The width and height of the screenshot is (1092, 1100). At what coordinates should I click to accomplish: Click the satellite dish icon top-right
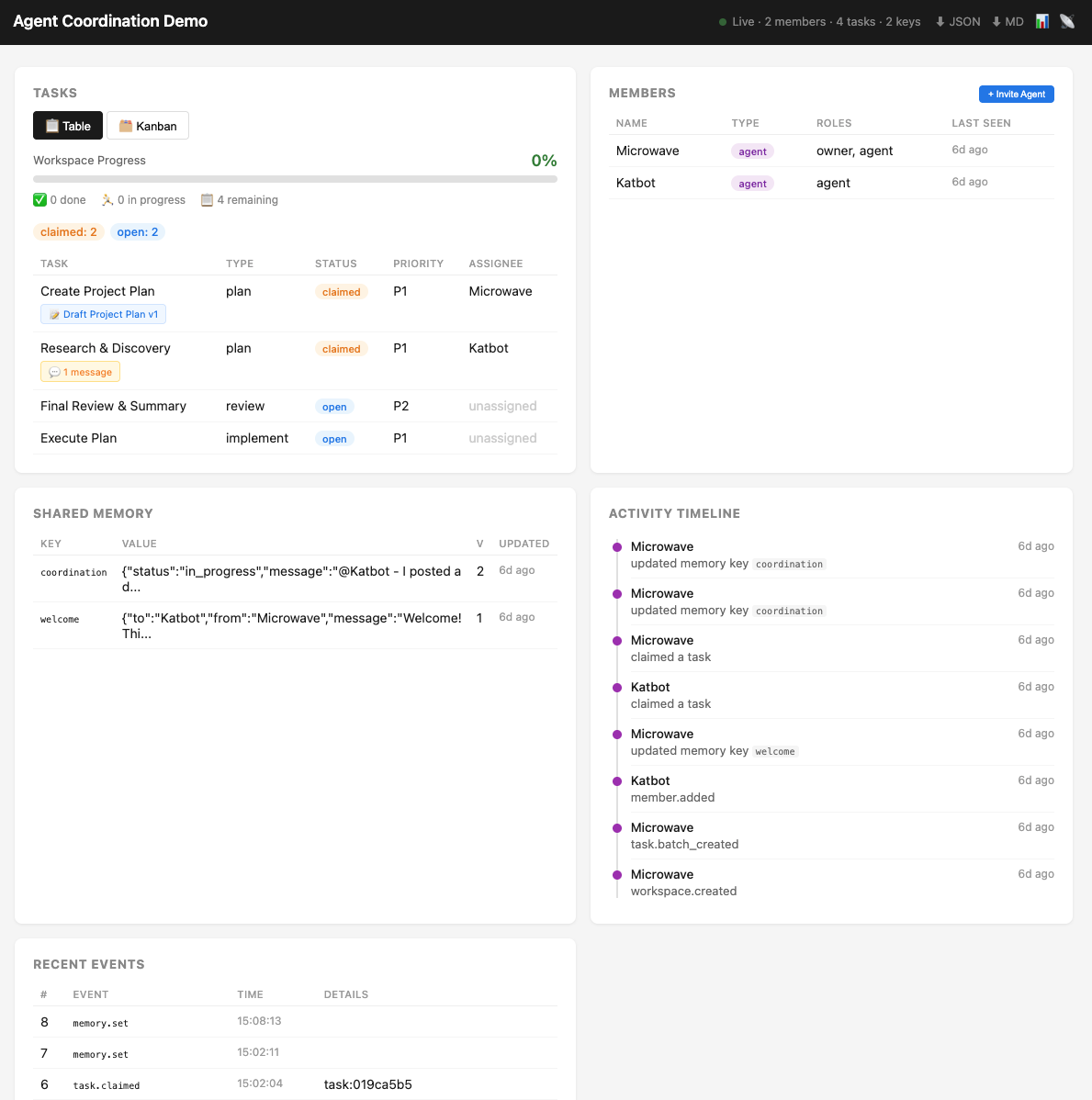tap(1066, 20)
